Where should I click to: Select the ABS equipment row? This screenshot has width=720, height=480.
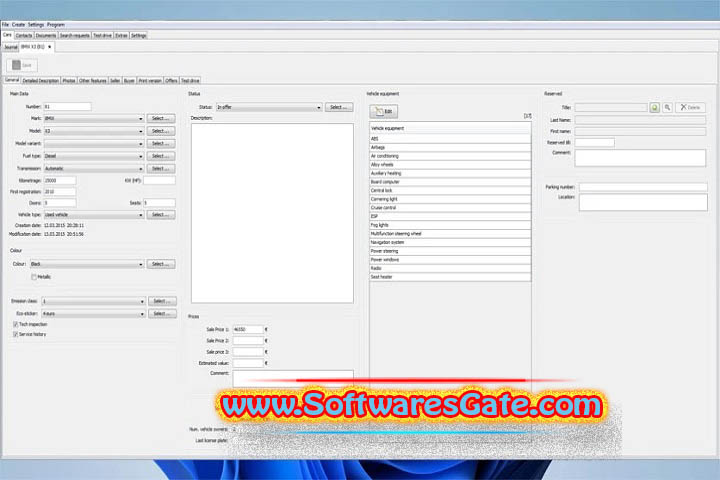(450, 139)
